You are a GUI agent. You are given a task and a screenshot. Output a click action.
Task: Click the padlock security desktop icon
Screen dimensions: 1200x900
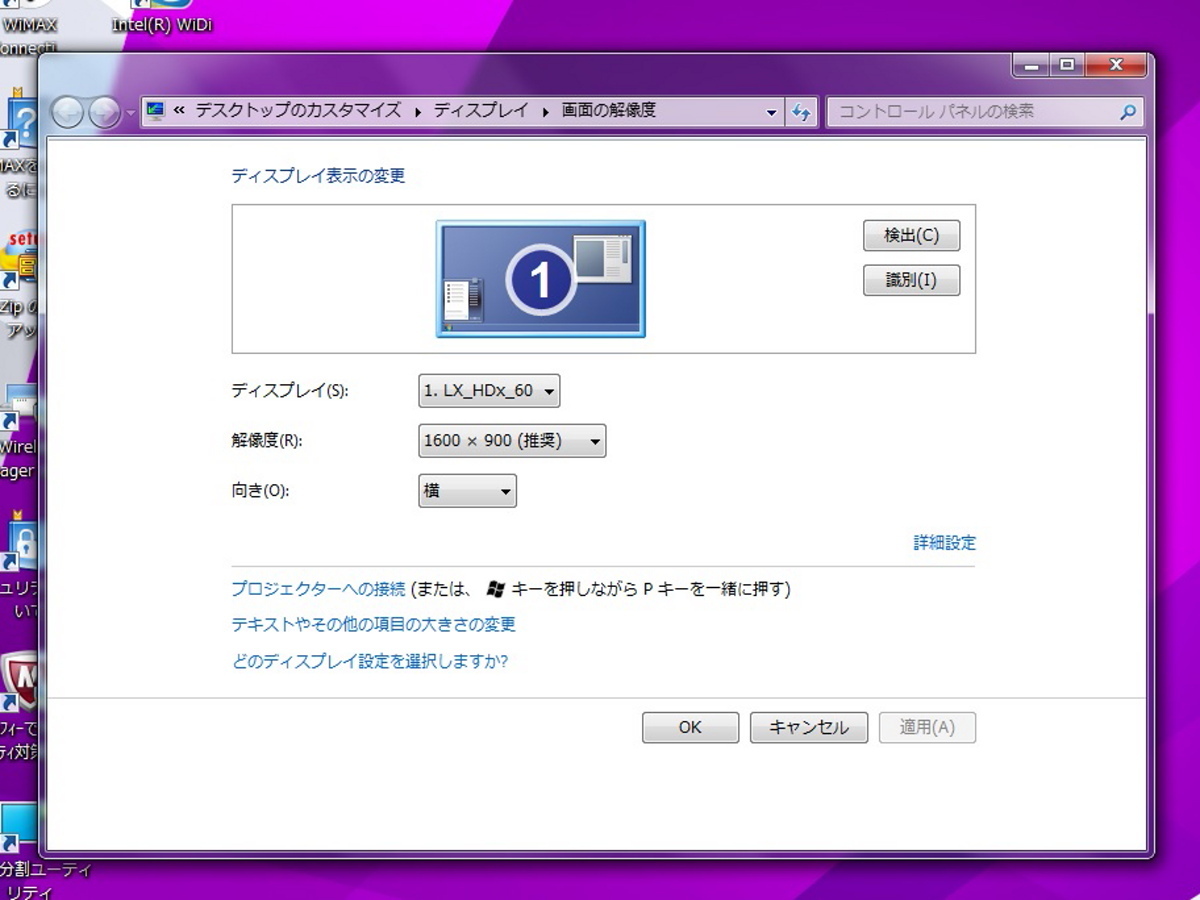coord(19,565)
